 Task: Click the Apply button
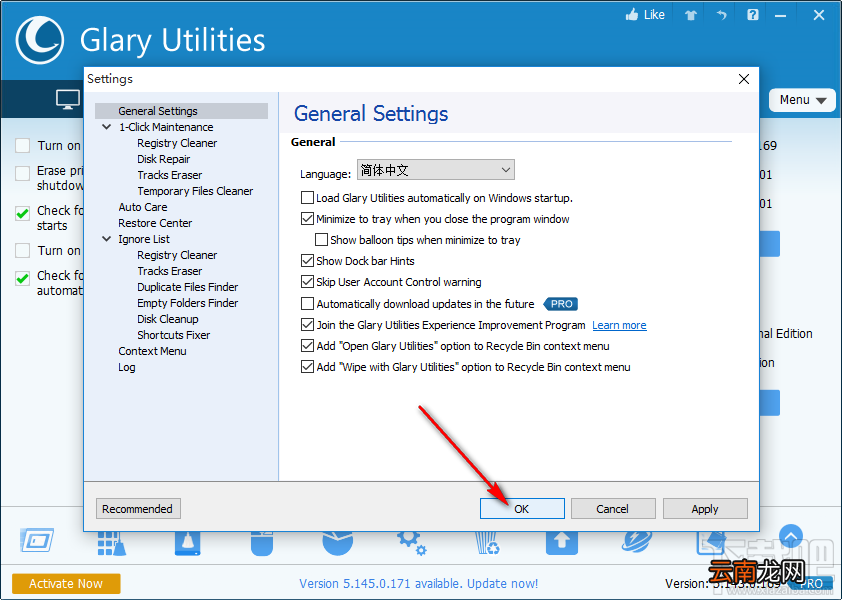click(705, 509)
